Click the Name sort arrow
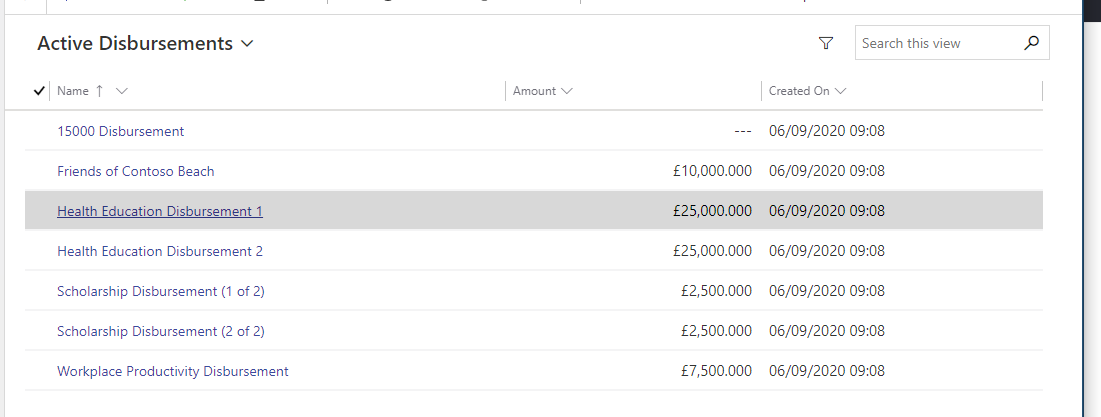The image size is (1101, 417). click(99, 91)
